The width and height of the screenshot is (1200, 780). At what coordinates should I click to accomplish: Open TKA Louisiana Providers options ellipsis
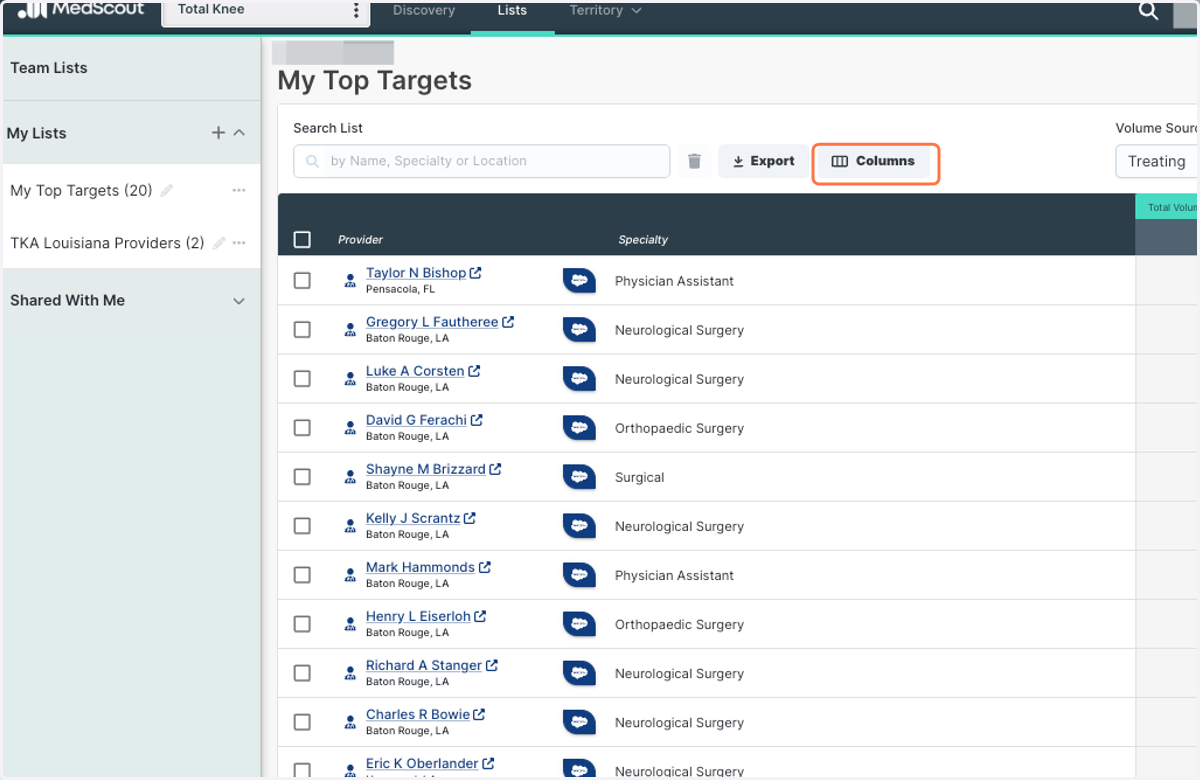239,243
